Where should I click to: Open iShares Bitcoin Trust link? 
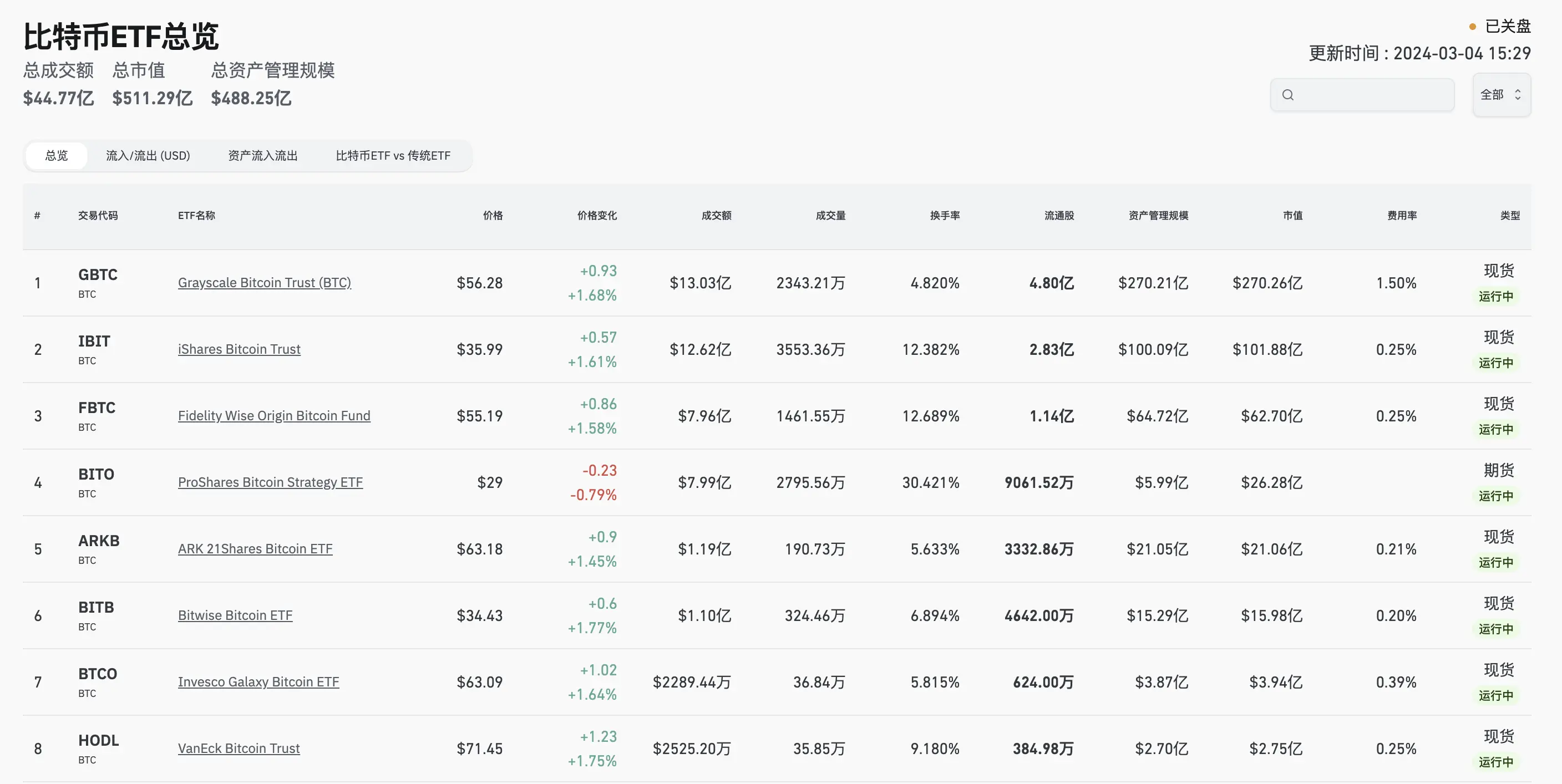(239, 349)
